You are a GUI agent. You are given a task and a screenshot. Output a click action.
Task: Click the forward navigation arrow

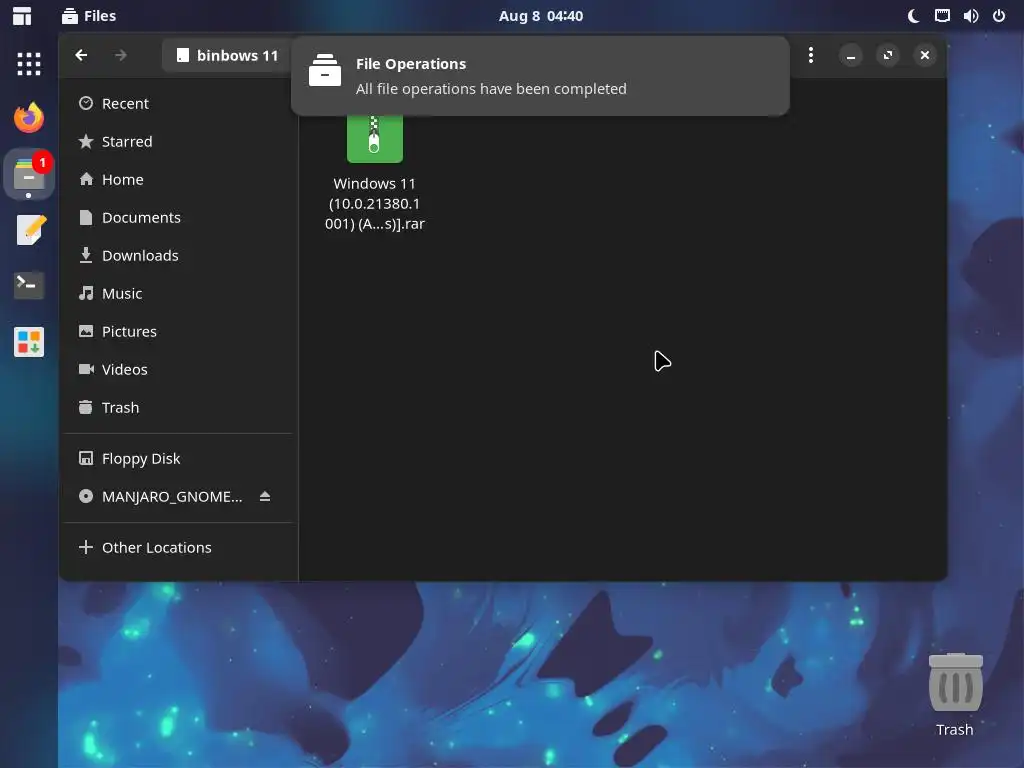[x=121, y=56]
